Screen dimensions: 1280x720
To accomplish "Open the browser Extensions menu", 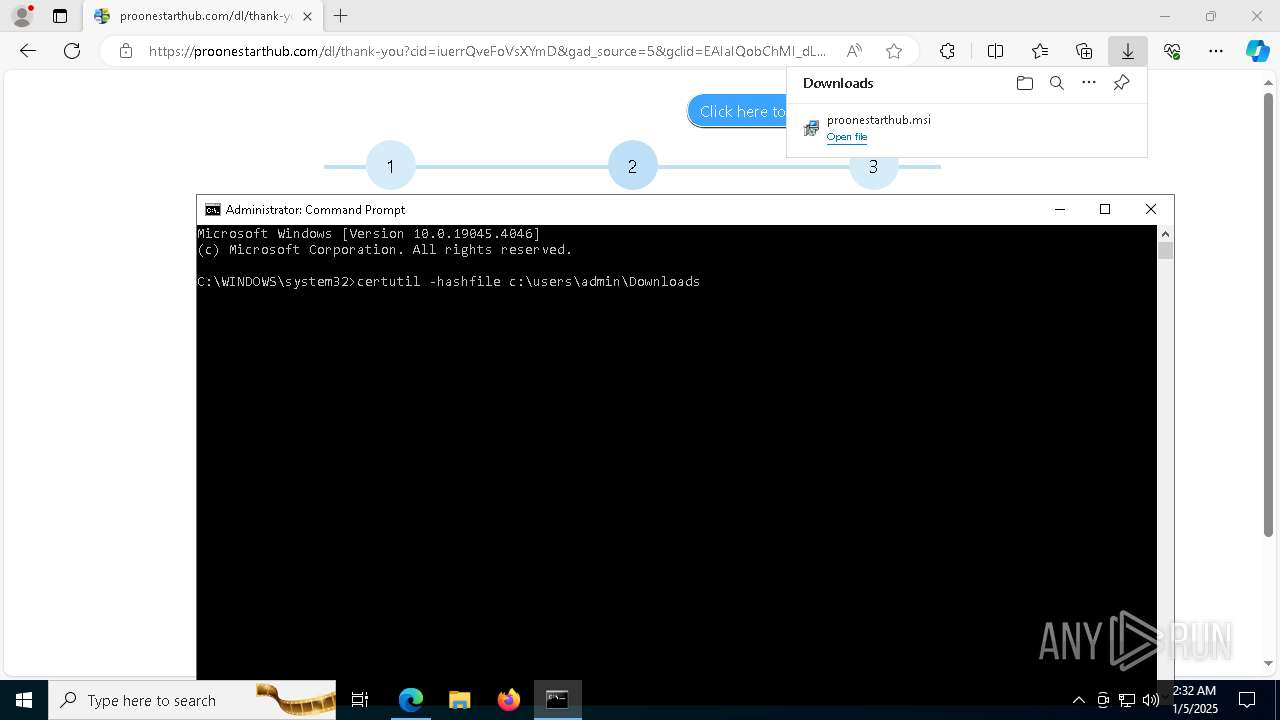I will (947, 51).
